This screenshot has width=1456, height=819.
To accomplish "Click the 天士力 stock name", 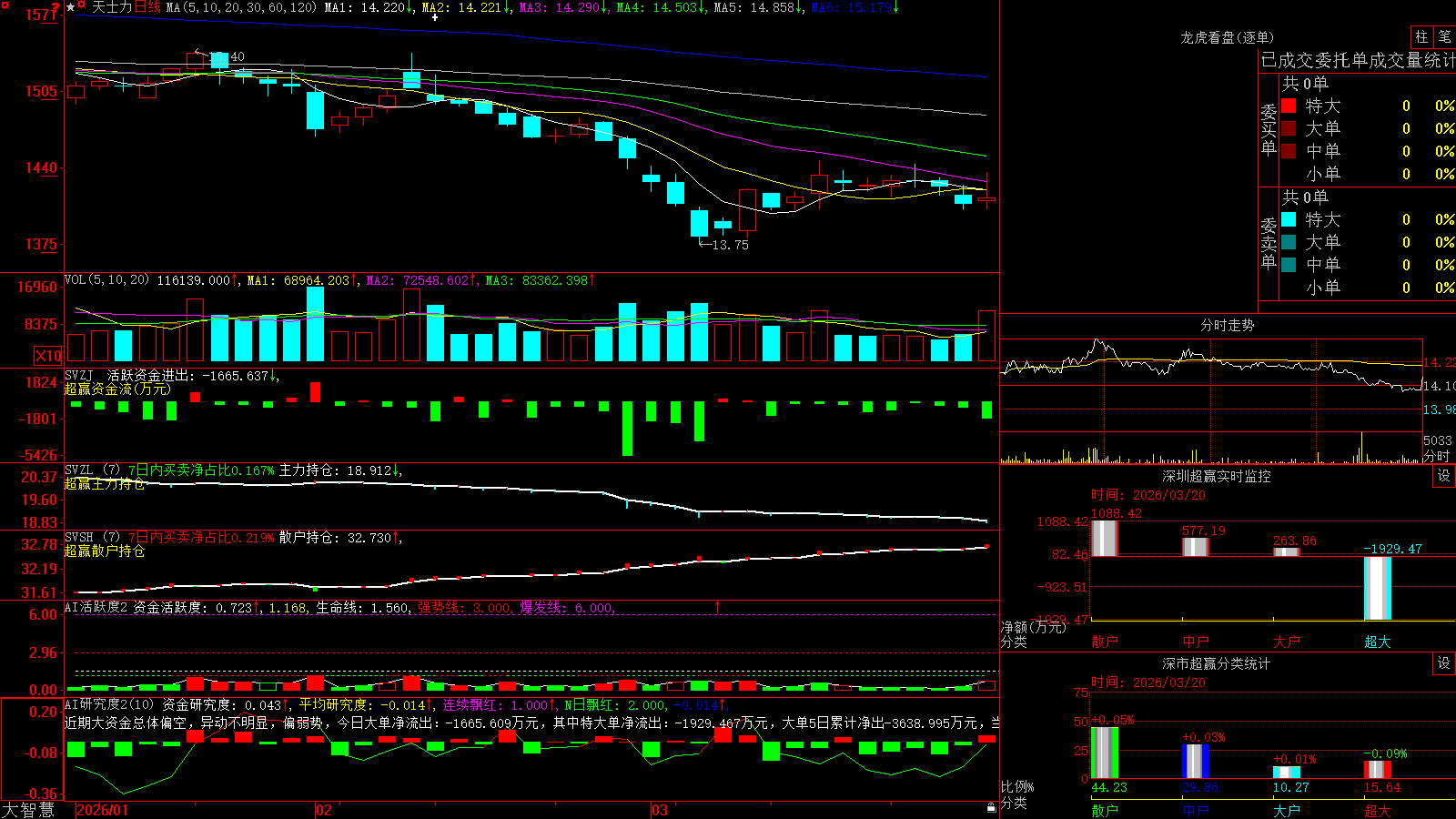I will (112, 7).
